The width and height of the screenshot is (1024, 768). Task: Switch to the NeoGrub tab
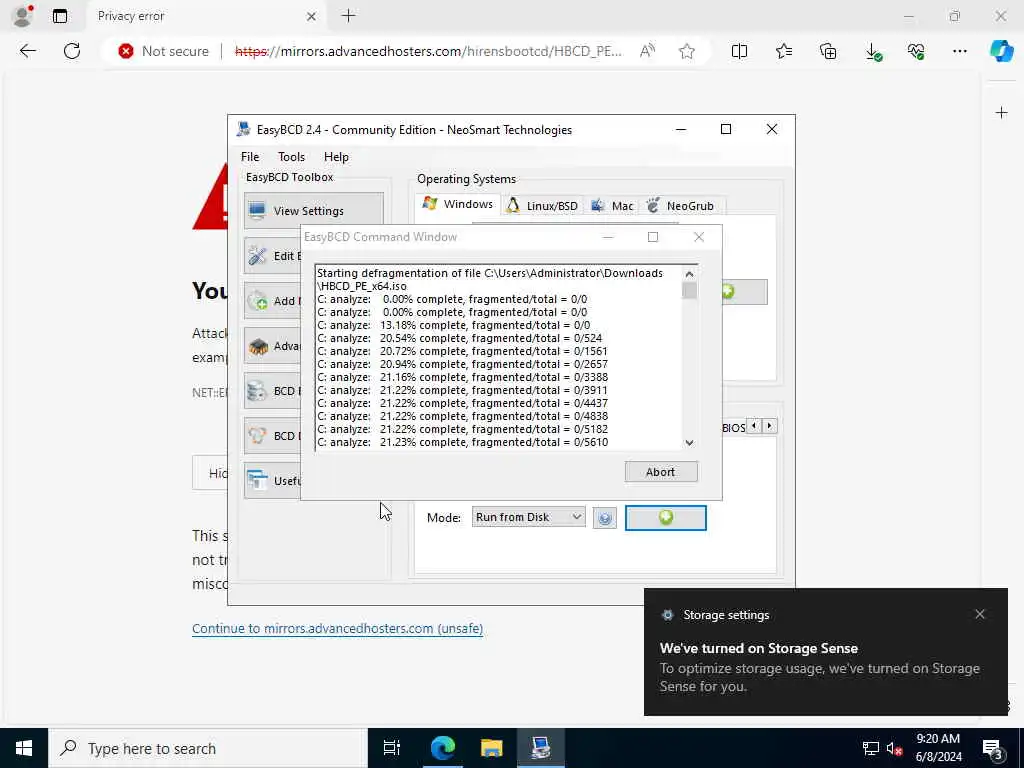(680, 206)
